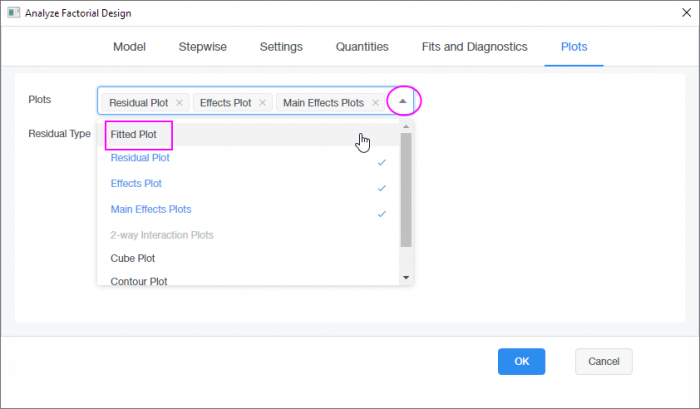The image size is (700, 409).
Task: Click the Analyze Factorial Design window icon
Action: click(13, 13)
